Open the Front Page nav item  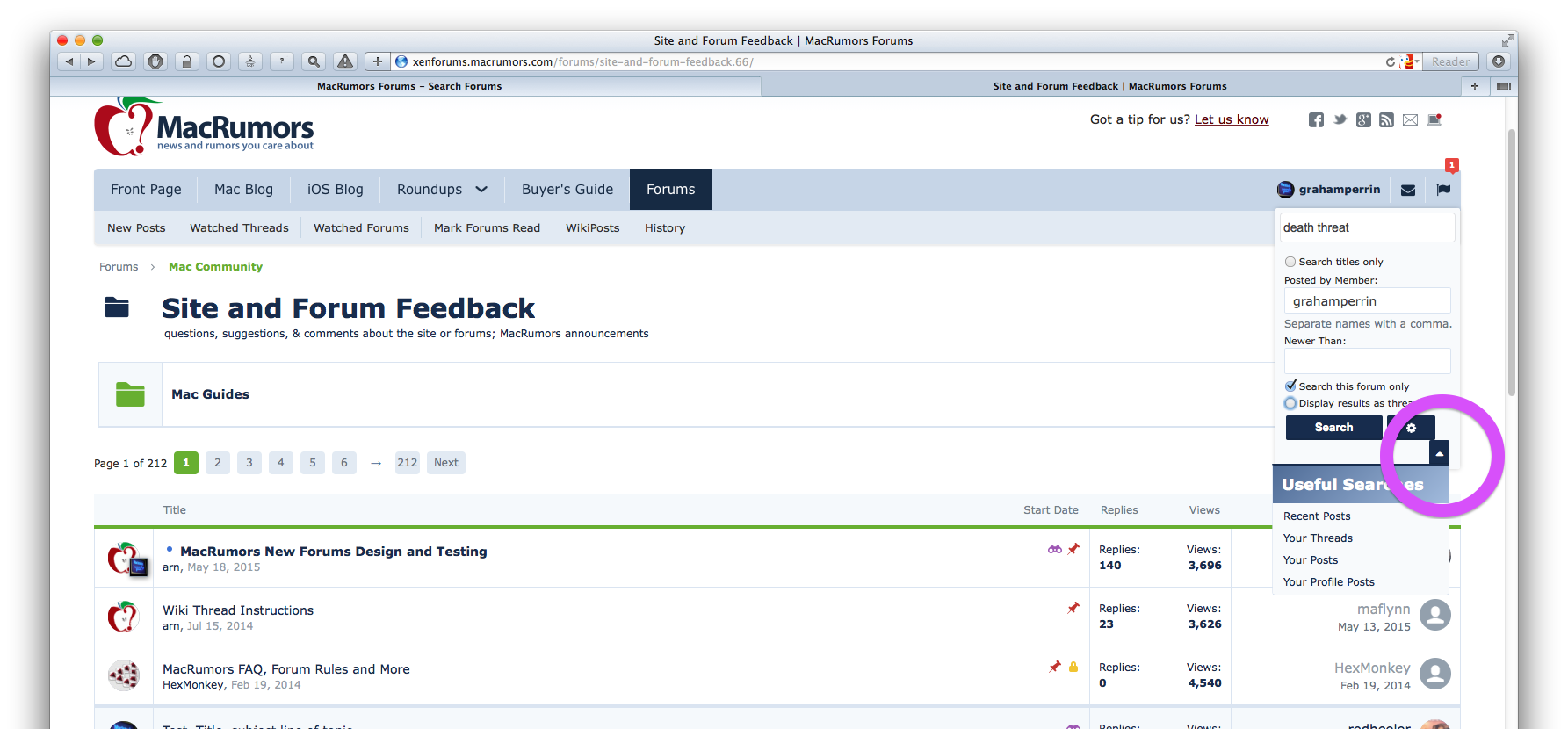click(146, 190)
